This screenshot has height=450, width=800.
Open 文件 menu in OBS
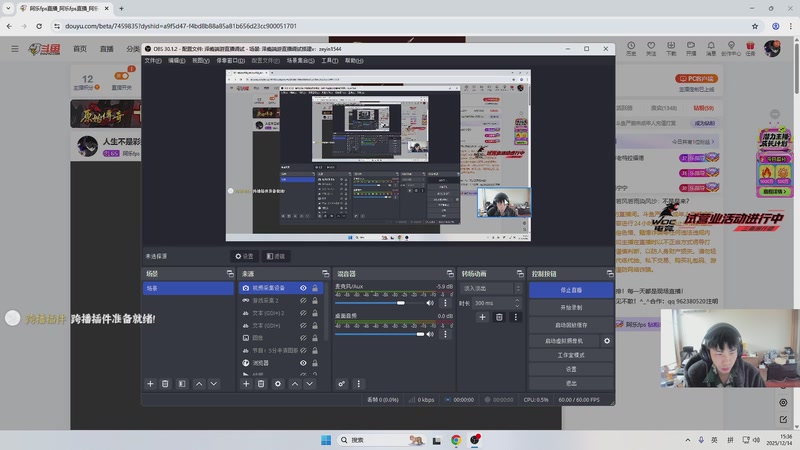(x=153, y=61)
